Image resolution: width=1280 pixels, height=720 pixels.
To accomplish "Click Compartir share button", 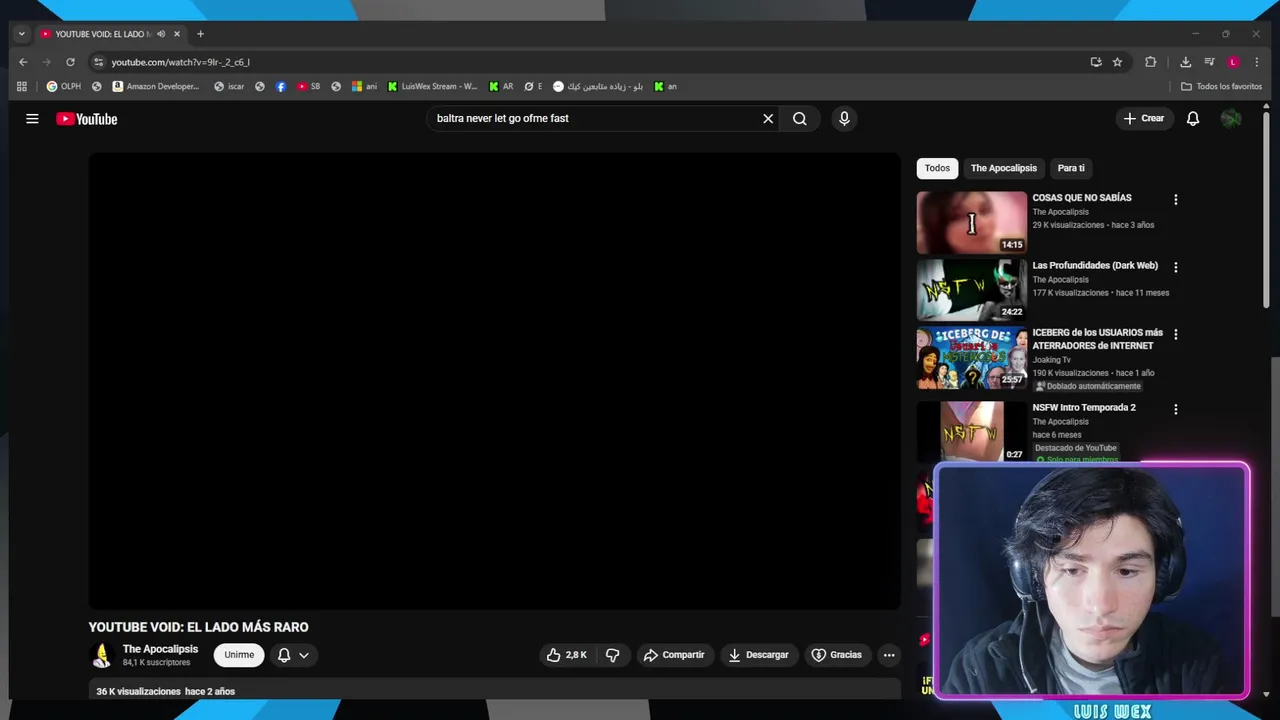I will pyautogui.click(x=675, y=655).
